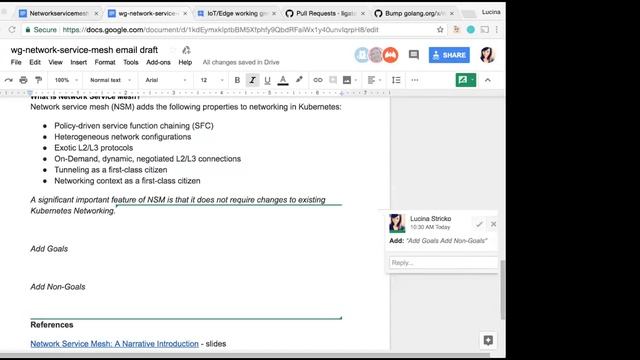The height and width of the screenshot is (360, 640).
Task: Switch to the Networkservicemesh browser tab
Action: point(59,13)
